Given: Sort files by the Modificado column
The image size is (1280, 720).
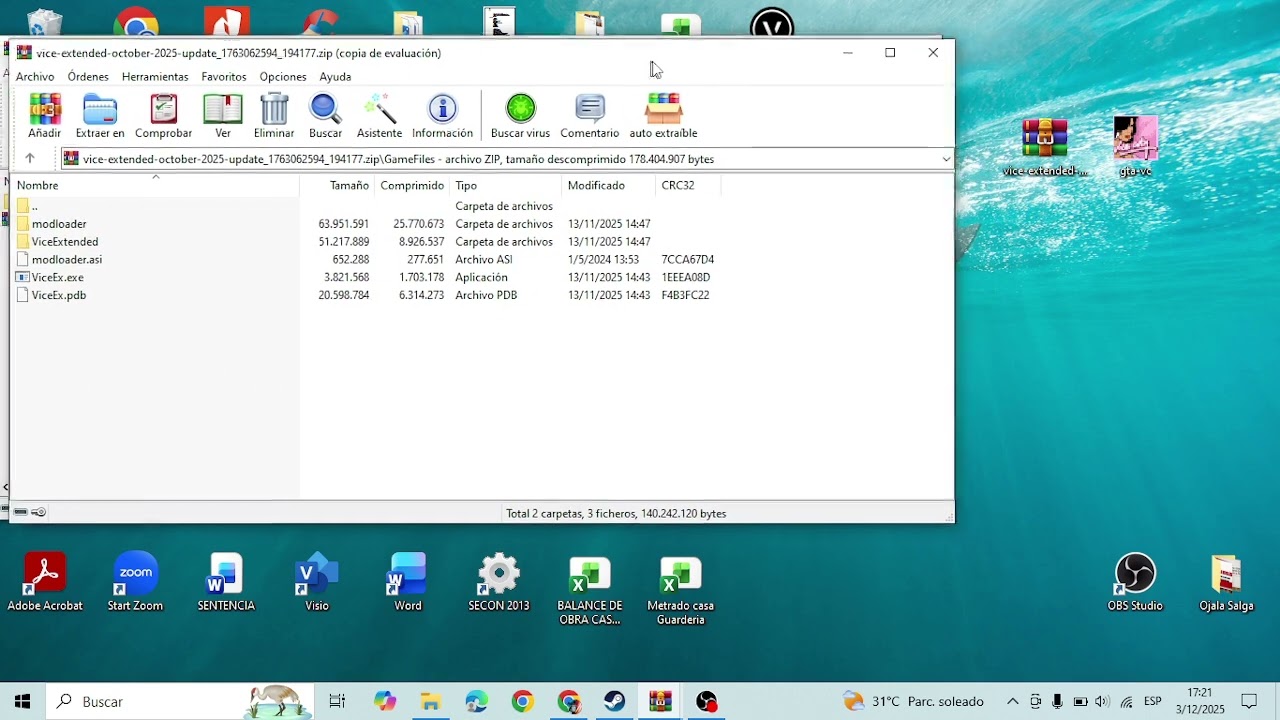Looking at the screenshot, I should coord(609,185).
